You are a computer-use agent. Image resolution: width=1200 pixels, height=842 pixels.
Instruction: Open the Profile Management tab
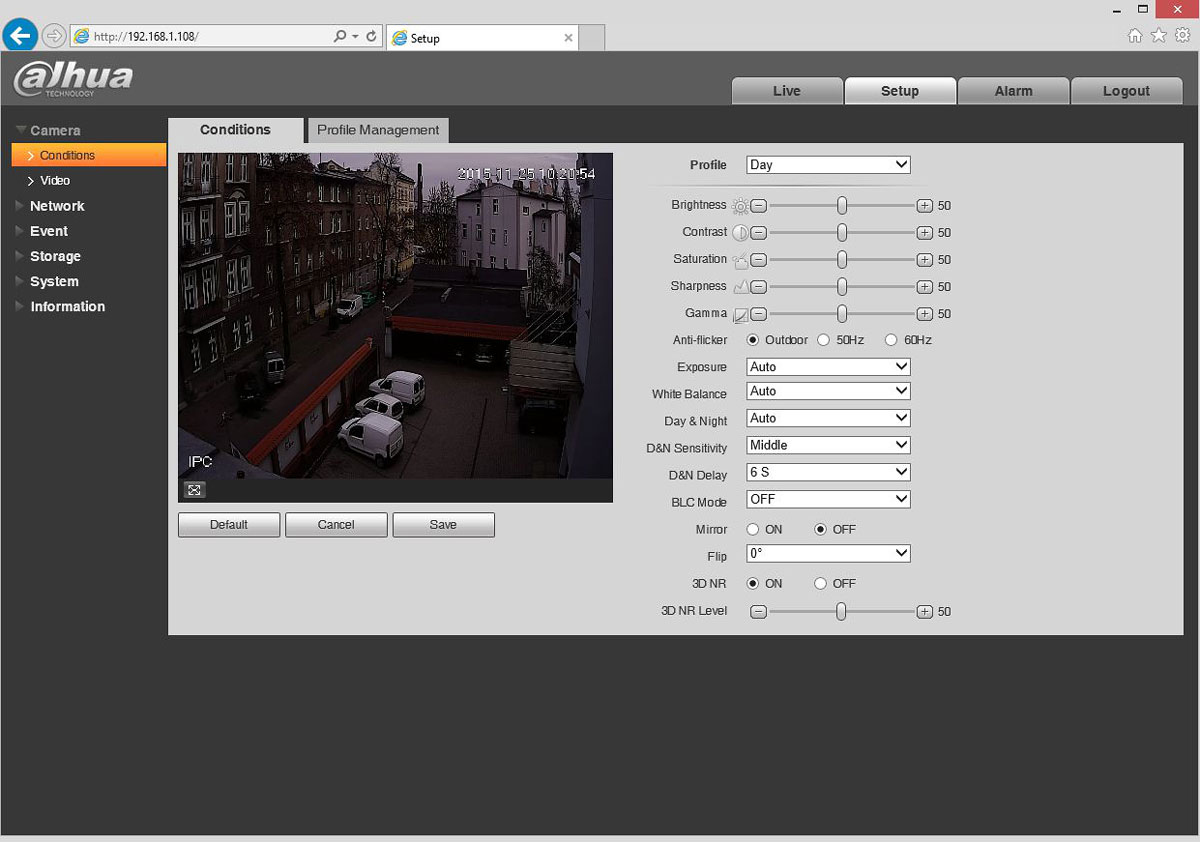tap(378, 130)
